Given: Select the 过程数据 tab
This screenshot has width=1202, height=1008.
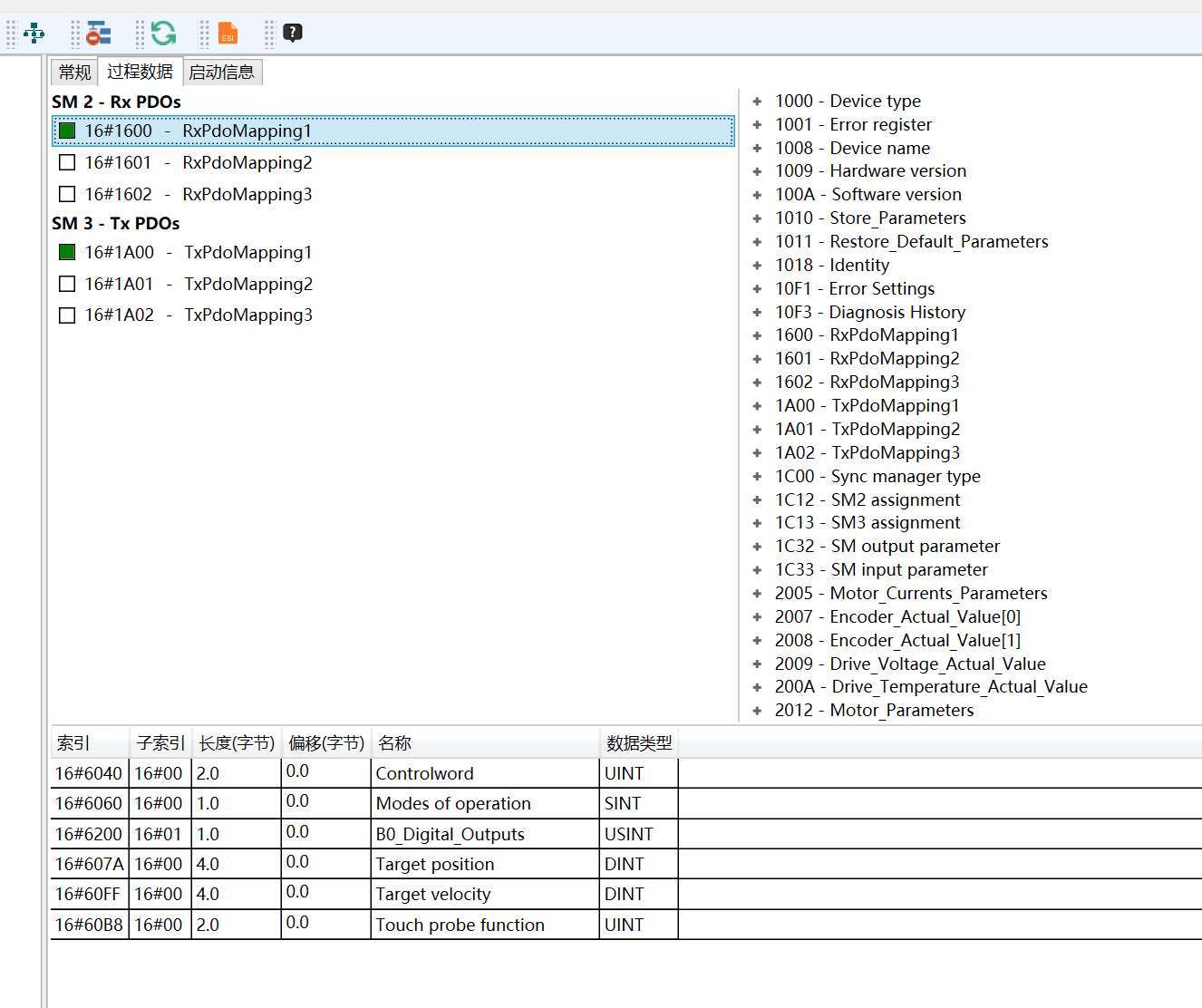Looking at the screenshot, I should [x=140, y=71].
